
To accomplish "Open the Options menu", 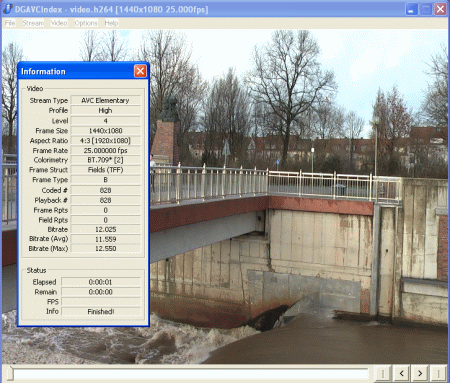I will [86, 23].
